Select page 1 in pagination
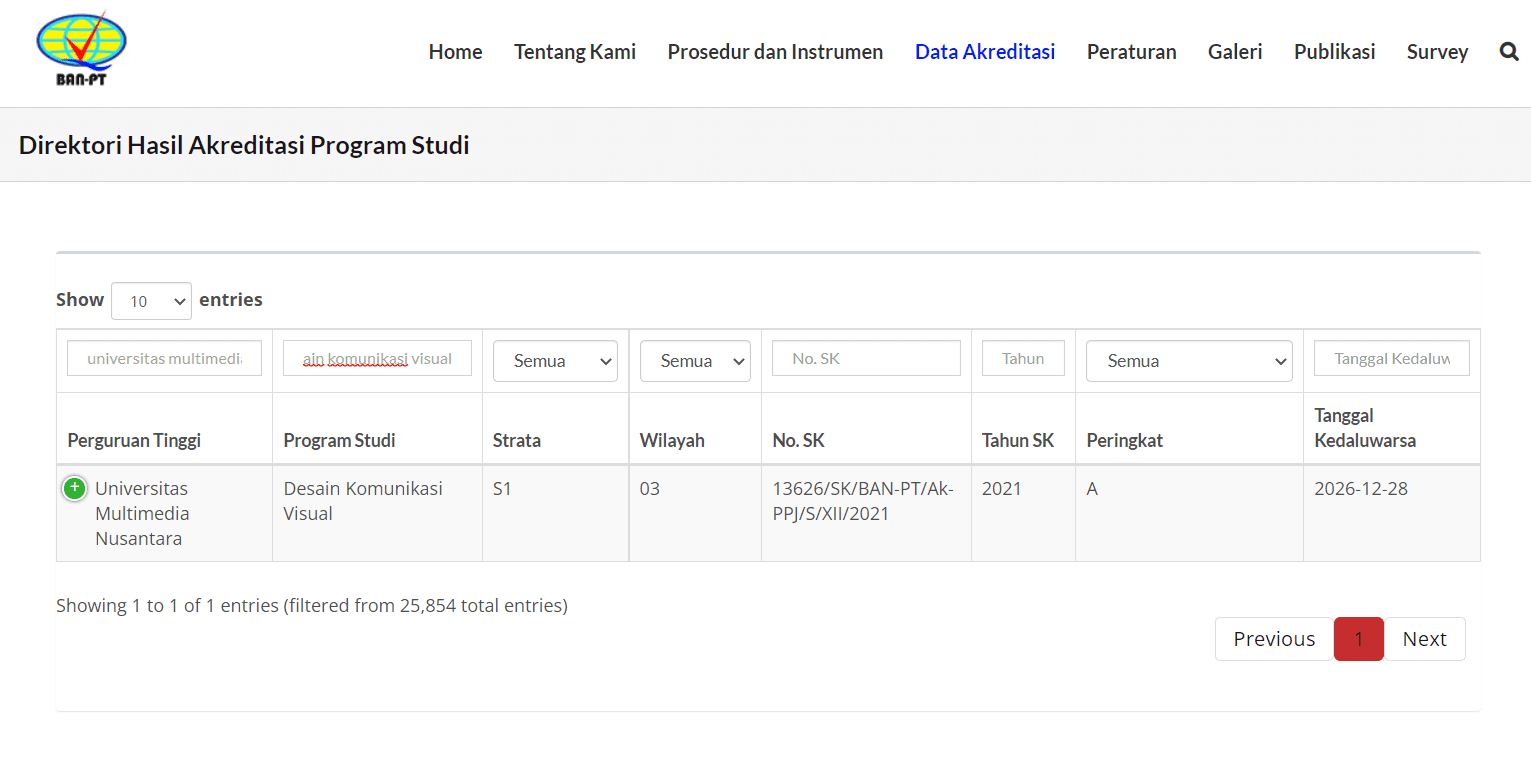The width and height of the screenshot is (1531, 775). pos(1358,639)
